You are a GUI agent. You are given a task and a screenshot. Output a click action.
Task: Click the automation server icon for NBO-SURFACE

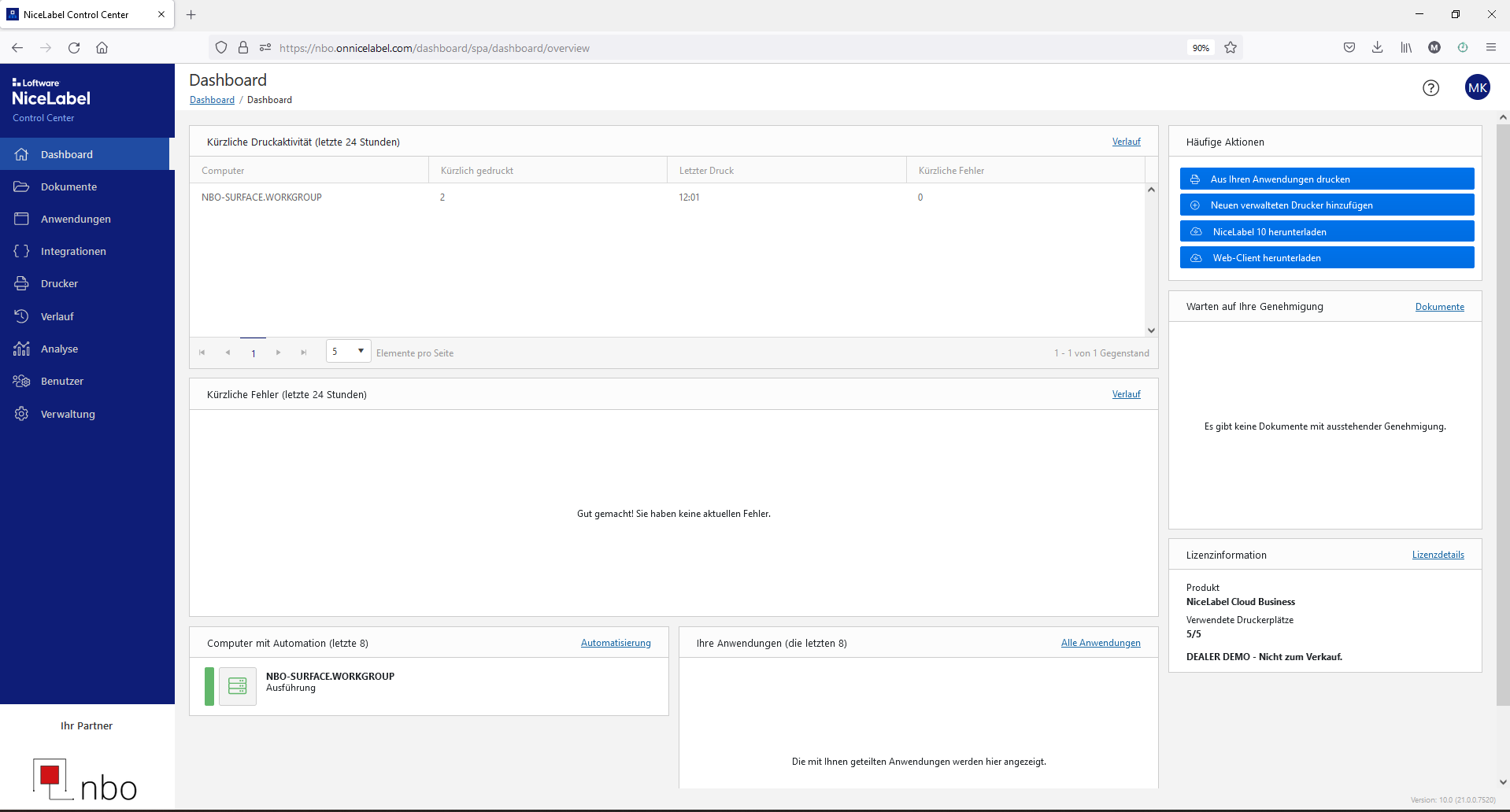pos(238,686)
